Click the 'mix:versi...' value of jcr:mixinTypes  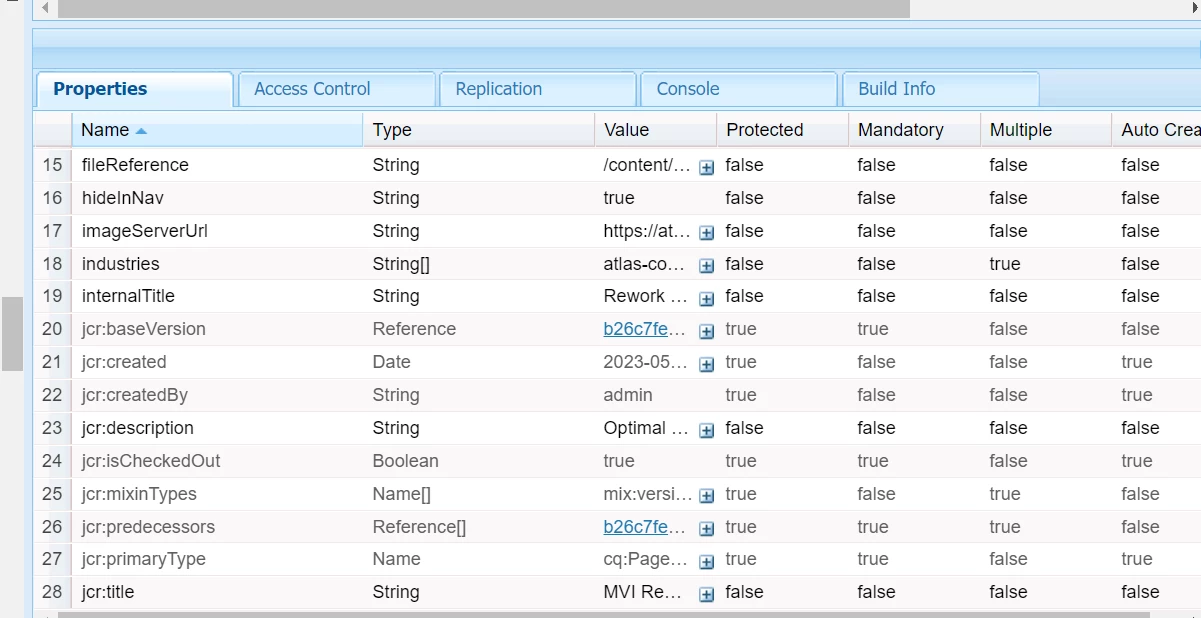647,494
